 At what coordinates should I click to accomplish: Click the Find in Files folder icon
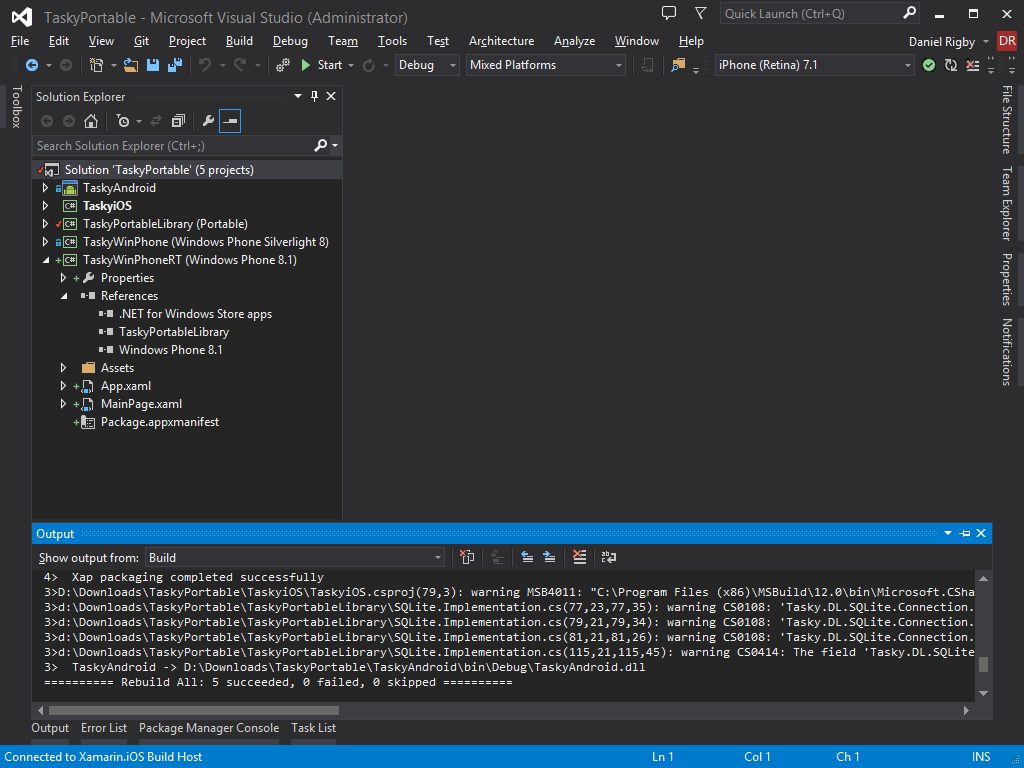[678, 65]
